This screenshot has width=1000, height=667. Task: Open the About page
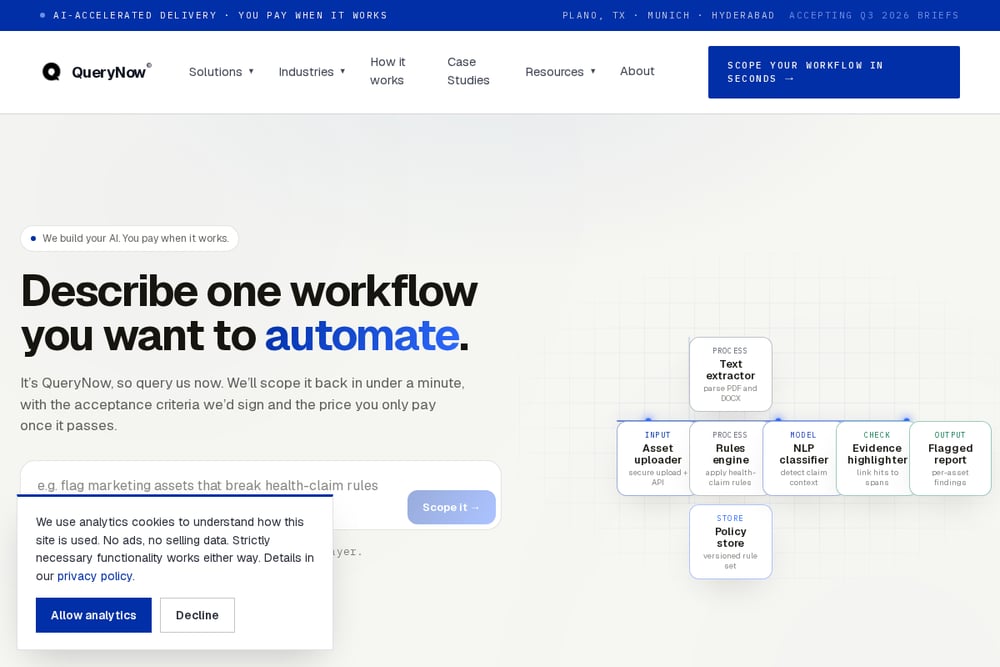637,71
